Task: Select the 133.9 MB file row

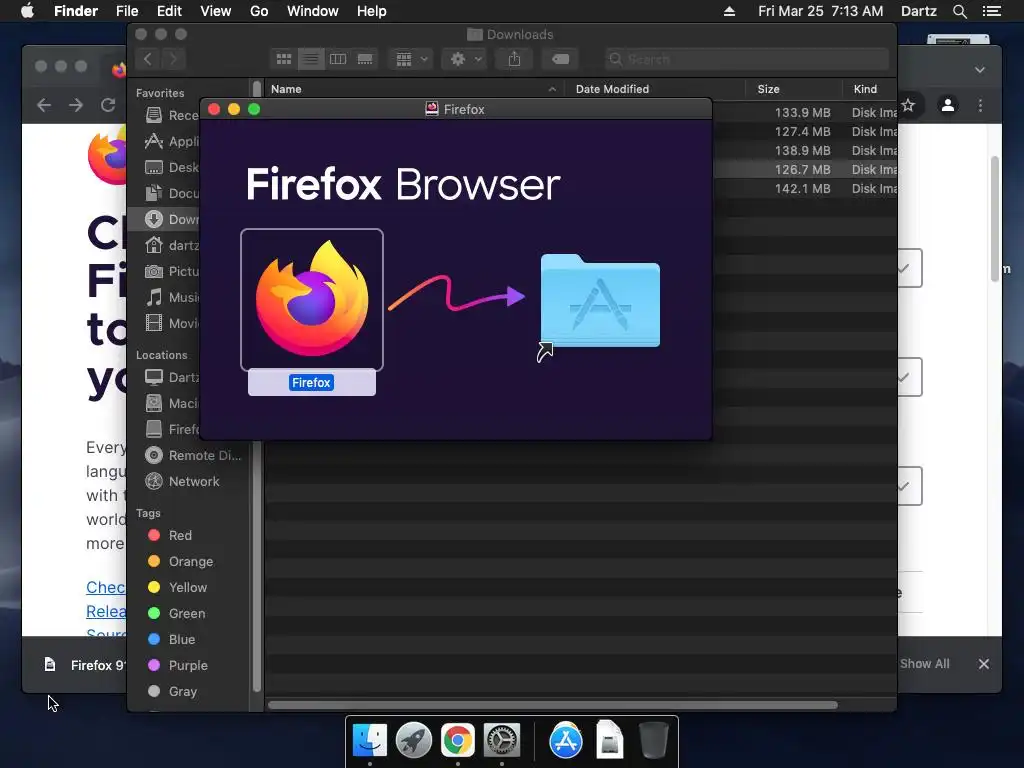Action: (x=805, y=112)
